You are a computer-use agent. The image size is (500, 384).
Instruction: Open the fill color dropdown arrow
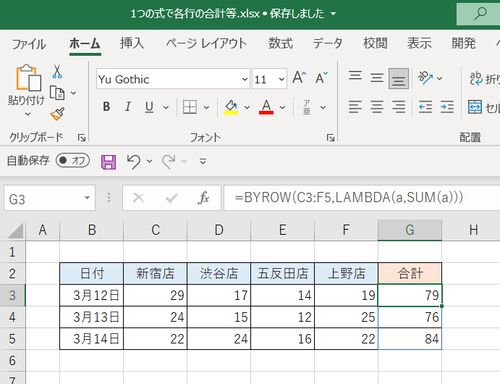[247, 107]
